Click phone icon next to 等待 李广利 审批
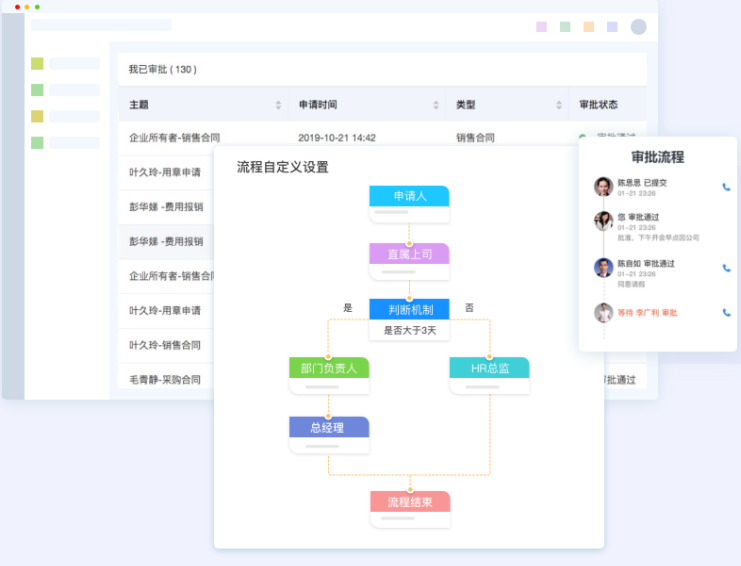 point(726,313)
